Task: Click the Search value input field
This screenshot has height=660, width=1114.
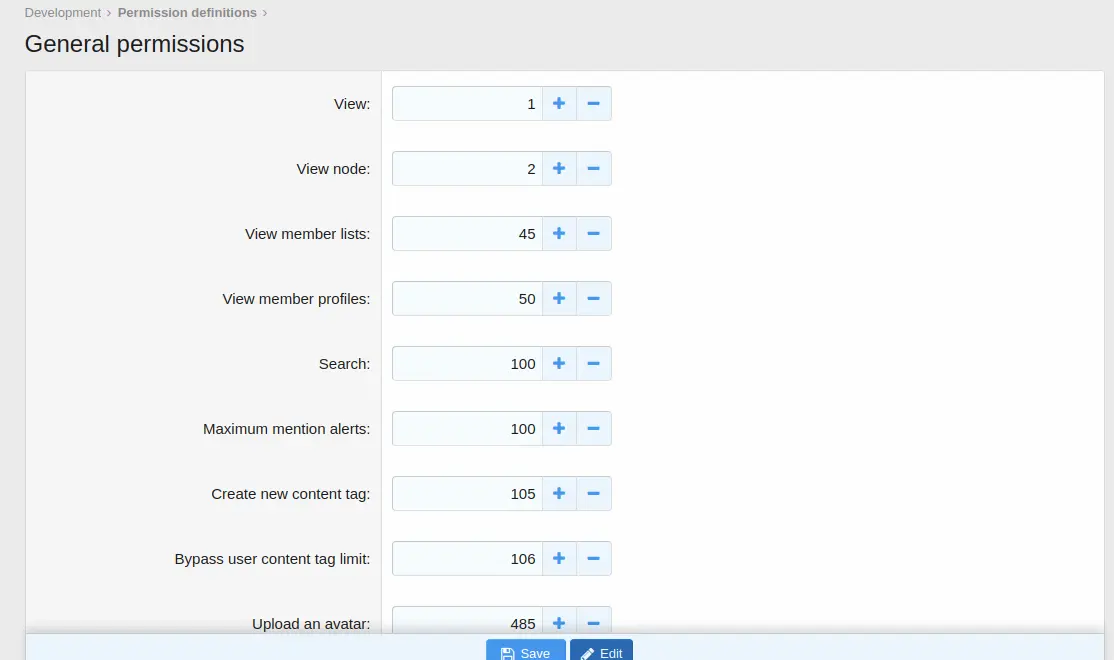Action: [467, 364]
